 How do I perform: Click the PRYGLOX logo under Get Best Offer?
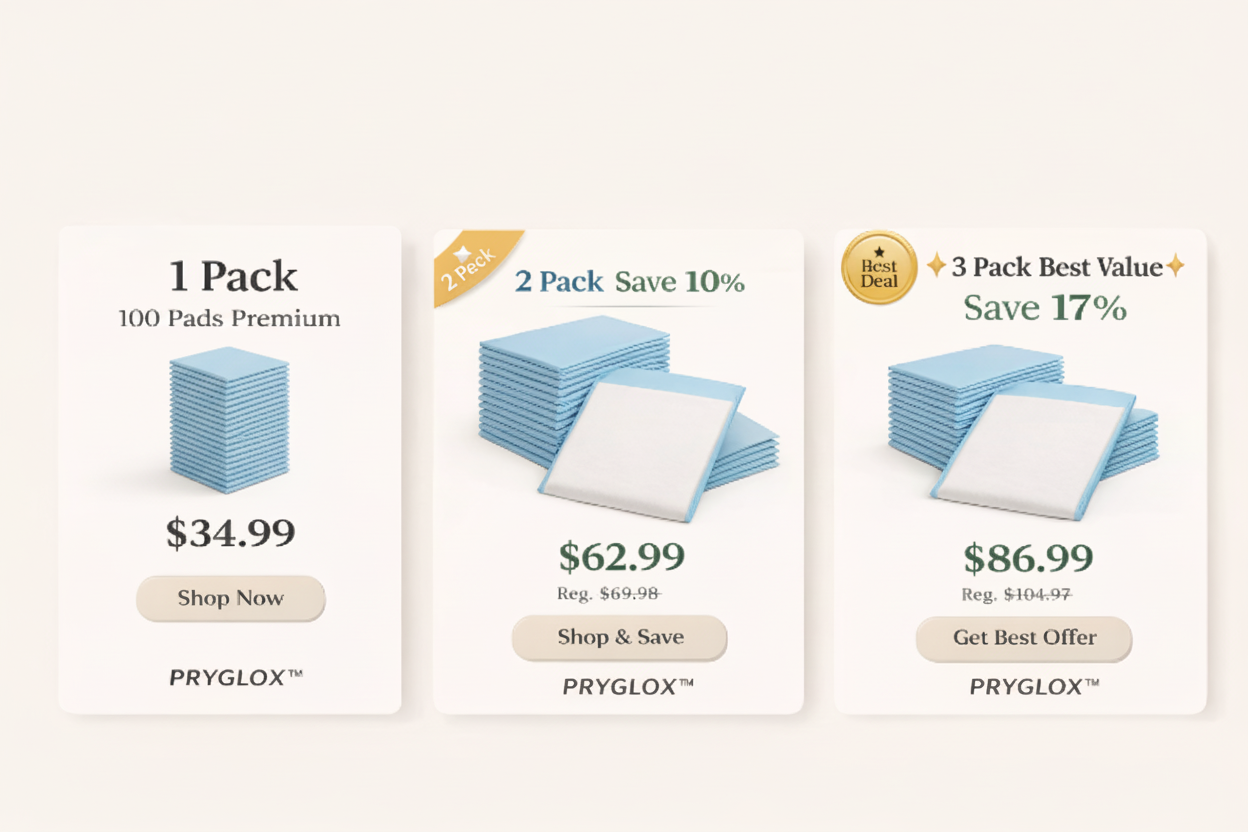1034,687
